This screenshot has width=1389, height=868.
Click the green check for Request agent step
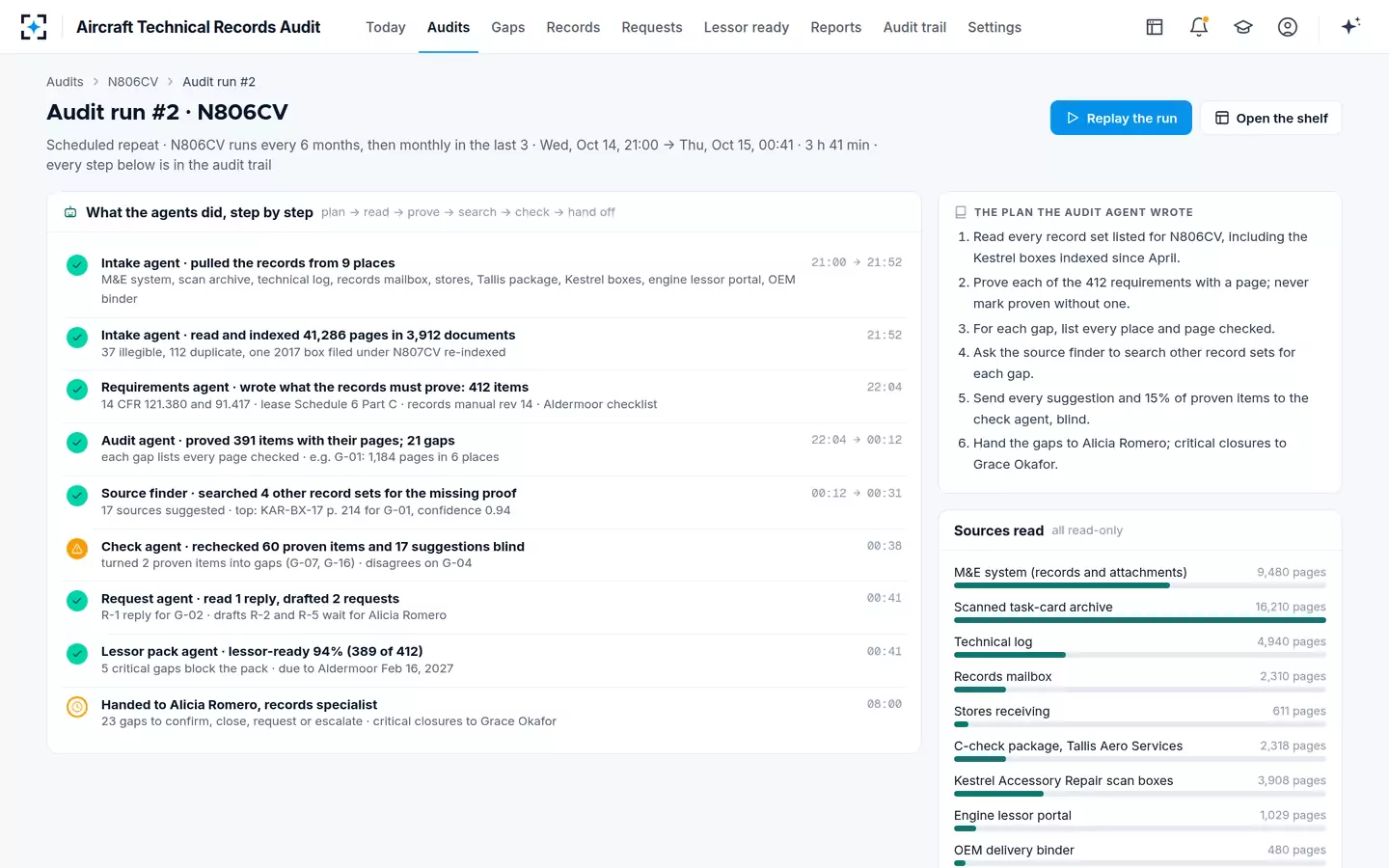click(x=77, y=601)
